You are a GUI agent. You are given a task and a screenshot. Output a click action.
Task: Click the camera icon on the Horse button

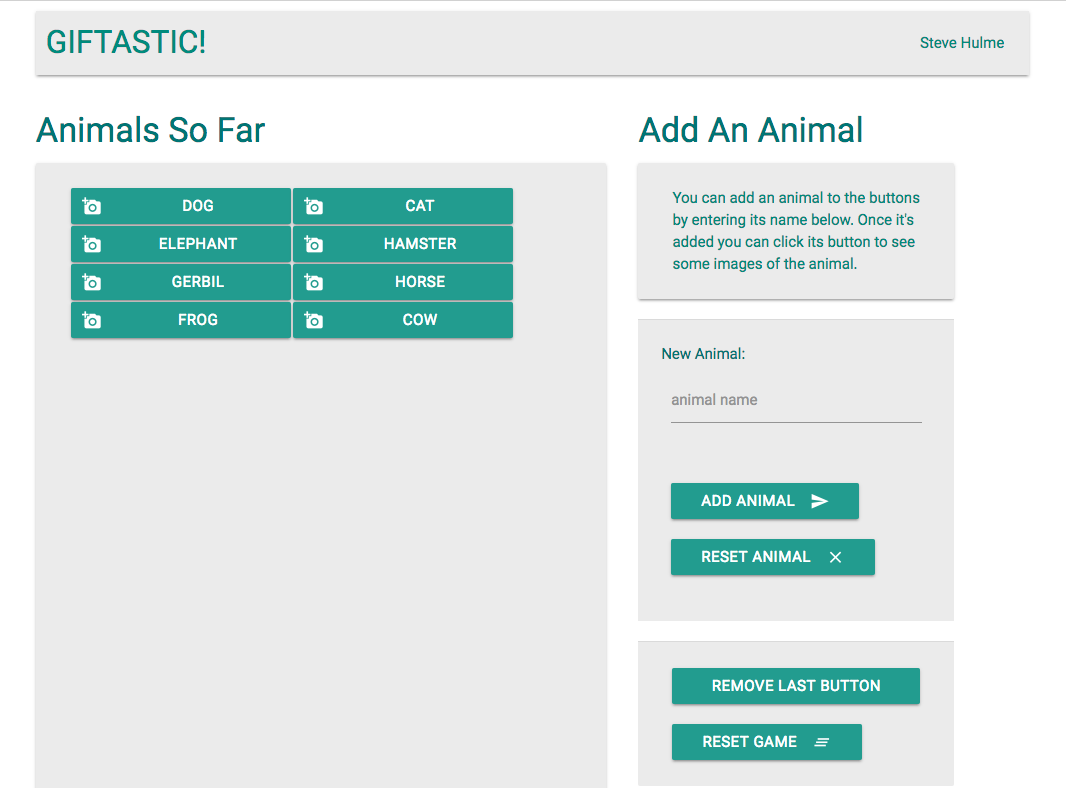[314, 282]
